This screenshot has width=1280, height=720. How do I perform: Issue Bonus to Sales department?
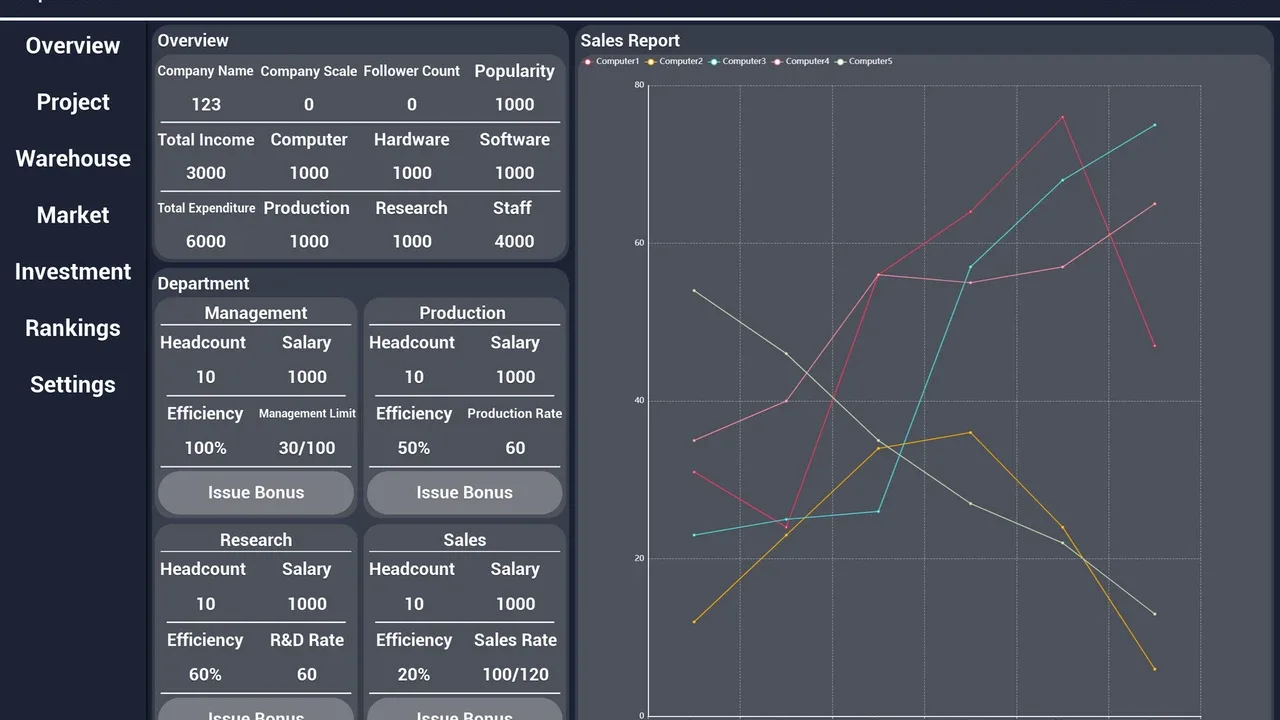(464, 709)
